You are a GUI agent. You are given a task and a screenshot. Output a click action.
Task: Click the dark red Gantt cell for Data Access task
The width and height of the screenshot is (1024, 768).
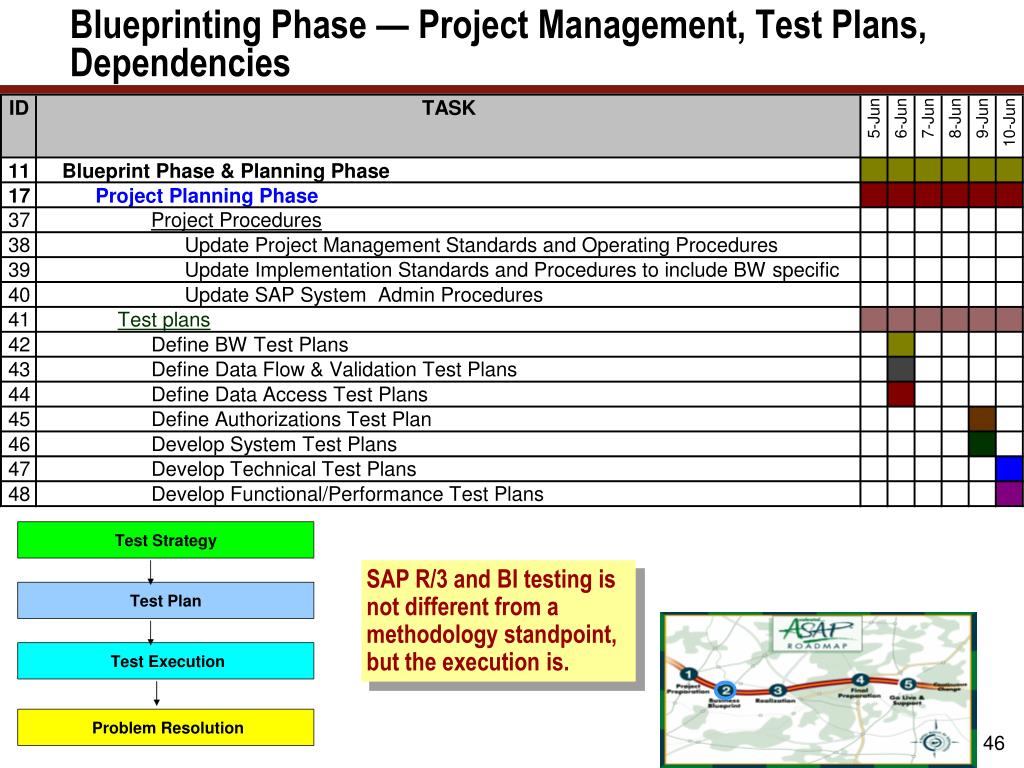pos(901,394)
